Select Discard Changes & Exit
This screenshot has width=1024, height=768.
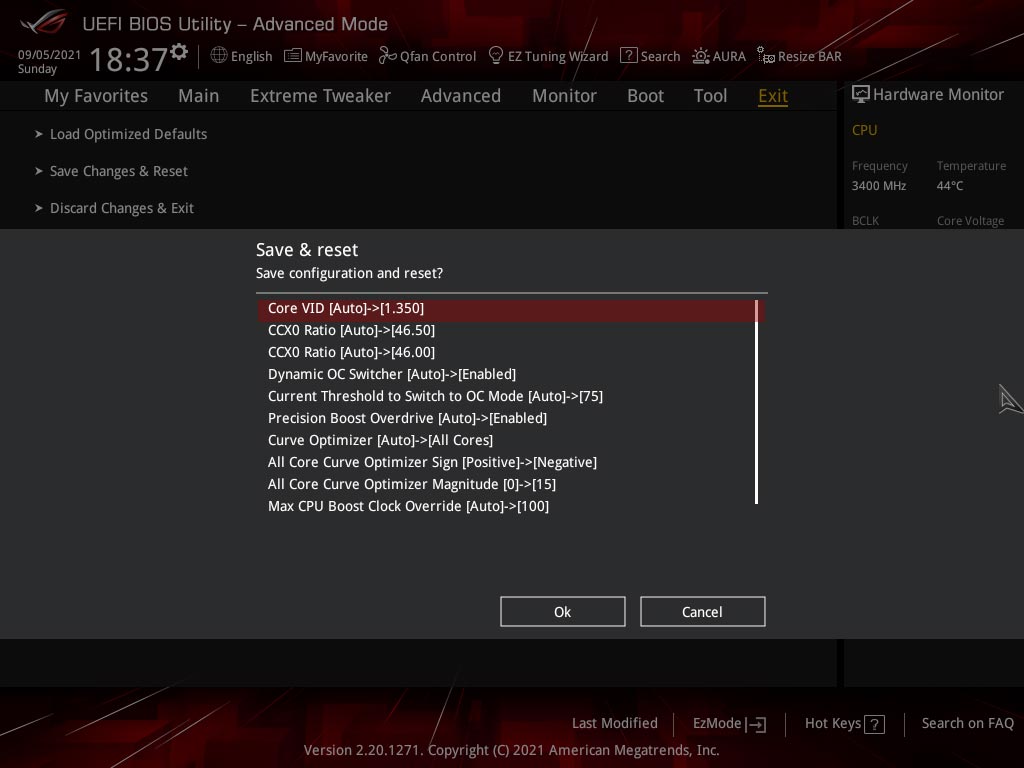pos(122,208)
